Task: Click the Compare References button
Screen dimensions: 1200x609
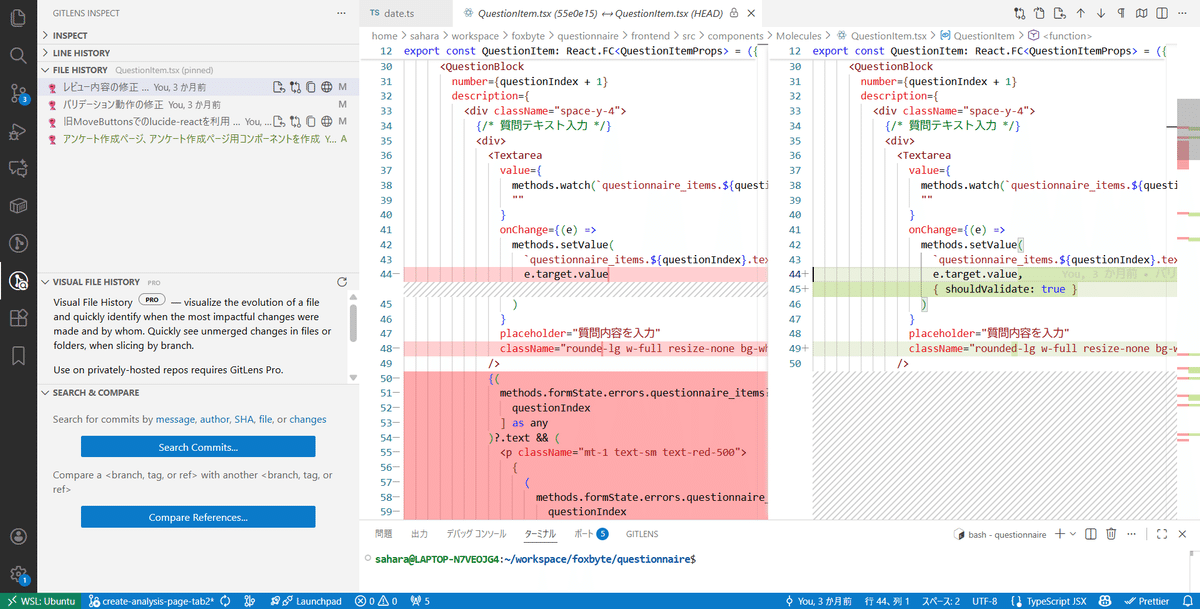Action: [197, 517]
